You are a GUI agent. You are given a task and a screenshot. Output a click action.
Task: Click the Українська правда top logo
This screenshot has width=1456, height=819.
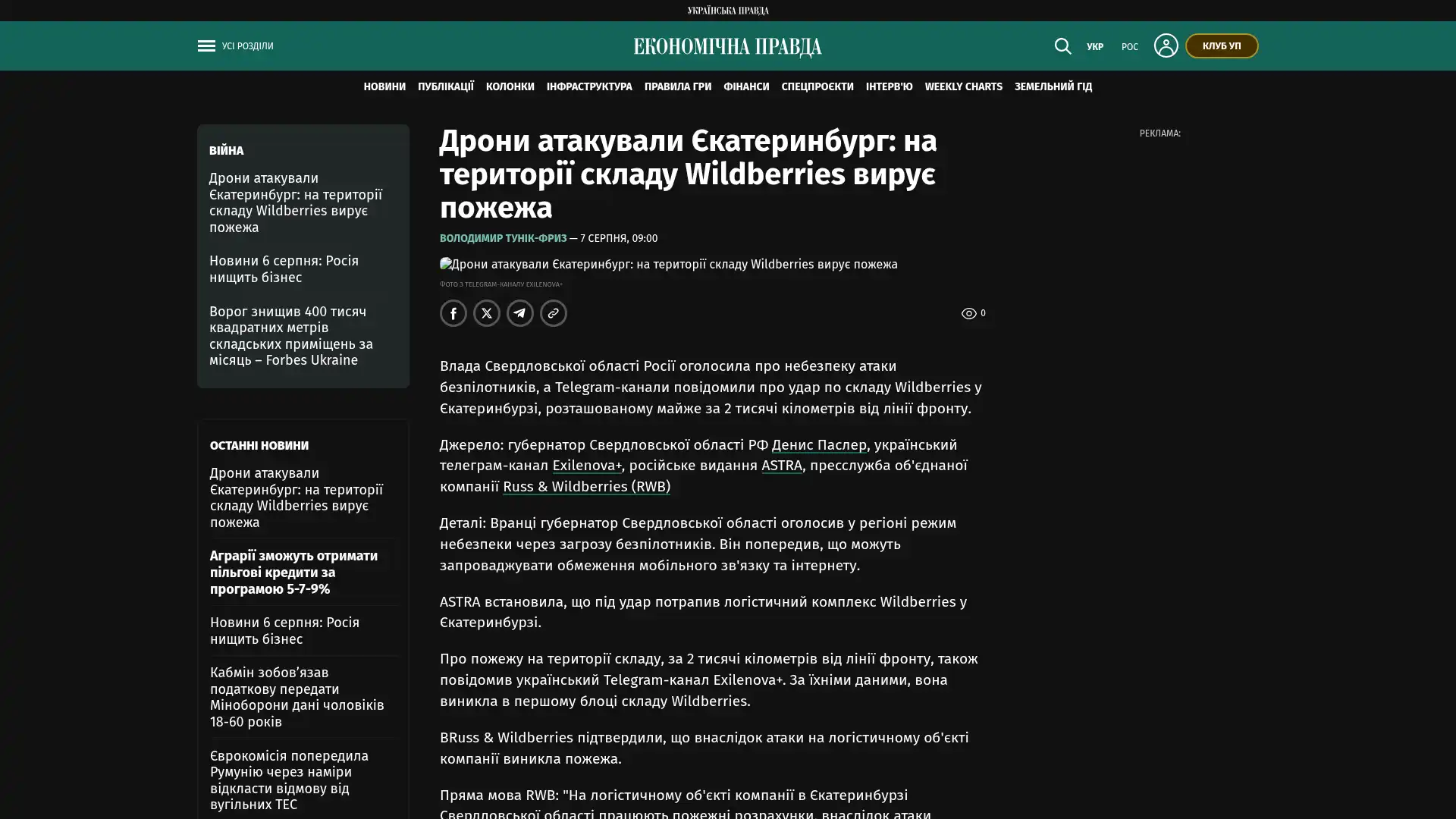tap(728, 11)
